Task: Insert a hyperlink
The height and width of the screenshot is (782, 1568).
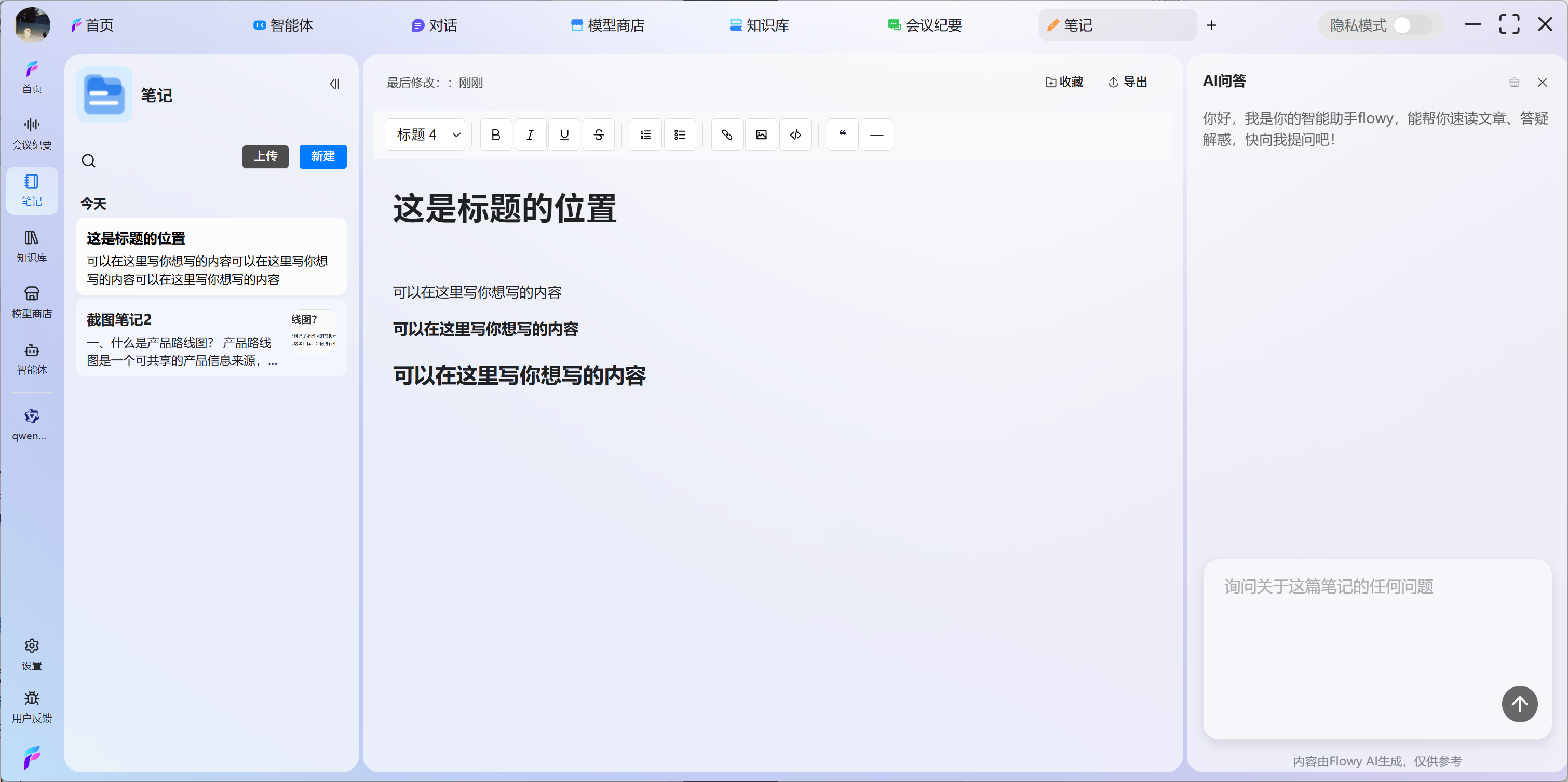Action: pos(727,134)
